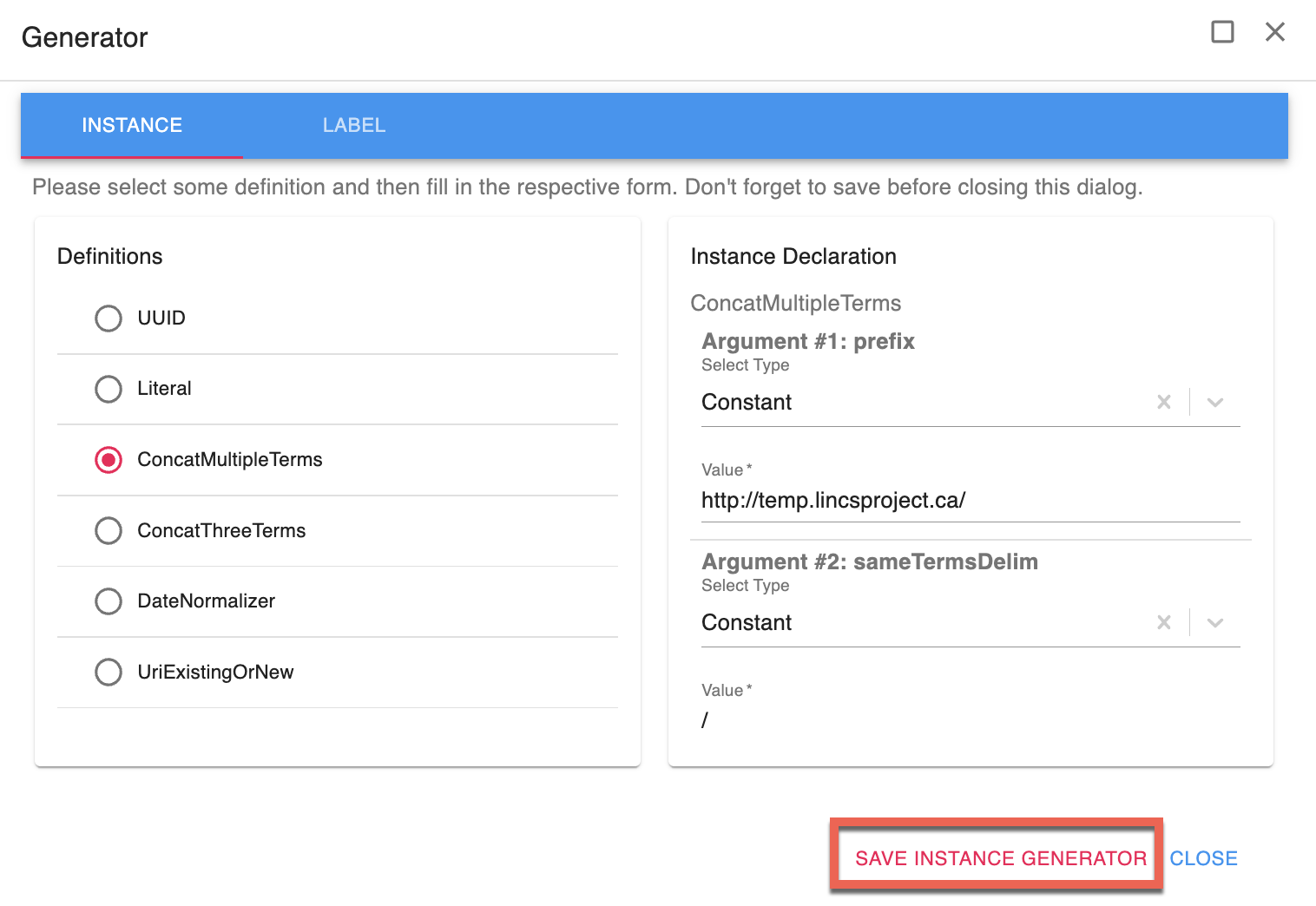This screenshot has width=1316, height=906.
Task: Choose the ConcatMultipleTerms radio button
Action: [x=109, y=460]
